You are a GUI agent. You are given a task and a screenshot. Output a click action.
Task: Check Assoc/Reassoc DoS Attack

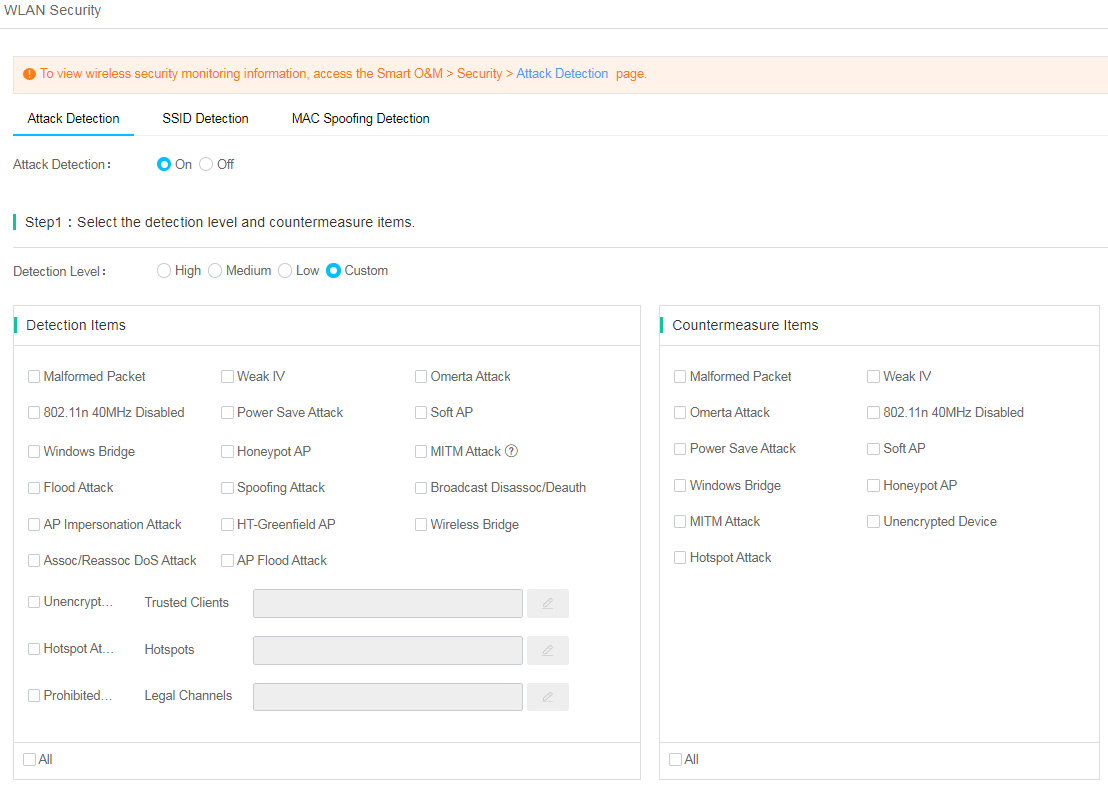coord(34,560)
